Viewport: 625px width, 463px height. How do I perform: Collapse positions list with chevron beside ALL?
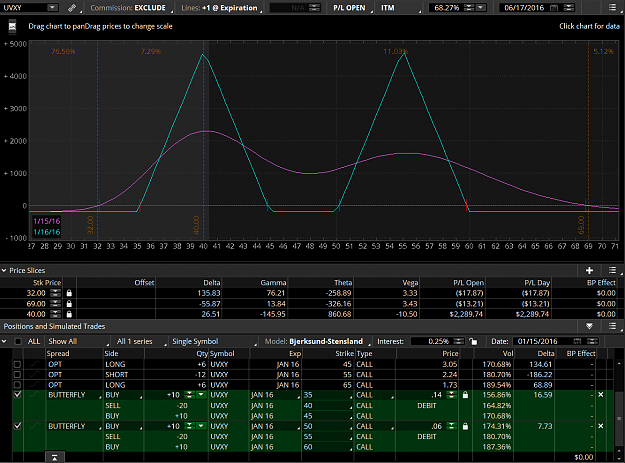[4, 341]
